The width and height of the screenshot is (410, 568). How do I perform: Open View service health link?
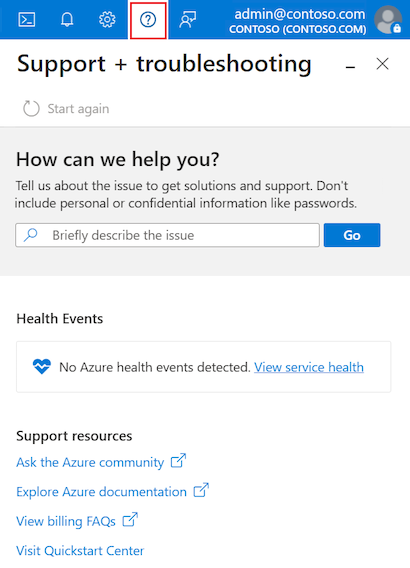click(x=309, y=367)
